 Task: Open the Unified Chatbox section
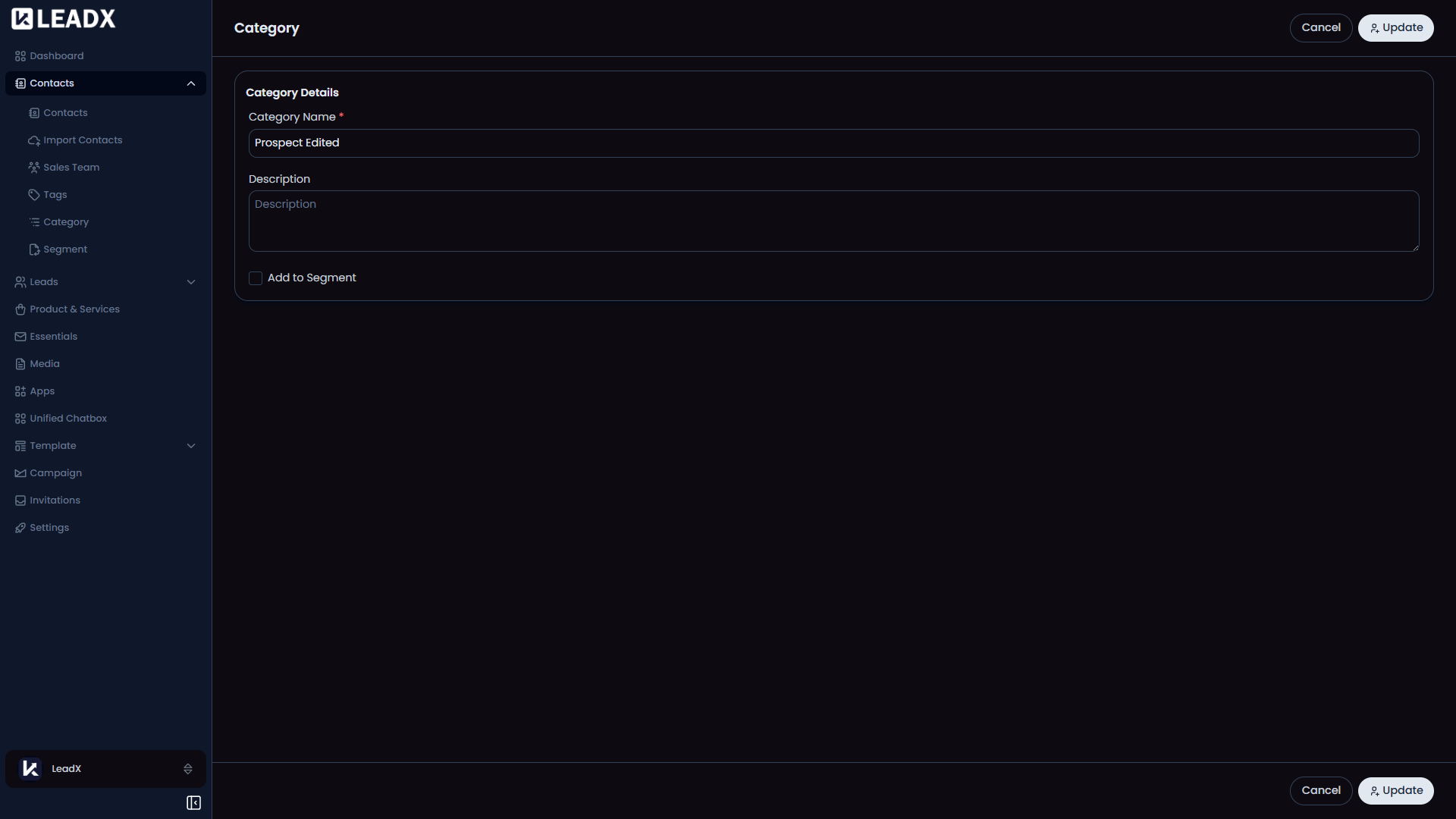(x=67, y=418)
